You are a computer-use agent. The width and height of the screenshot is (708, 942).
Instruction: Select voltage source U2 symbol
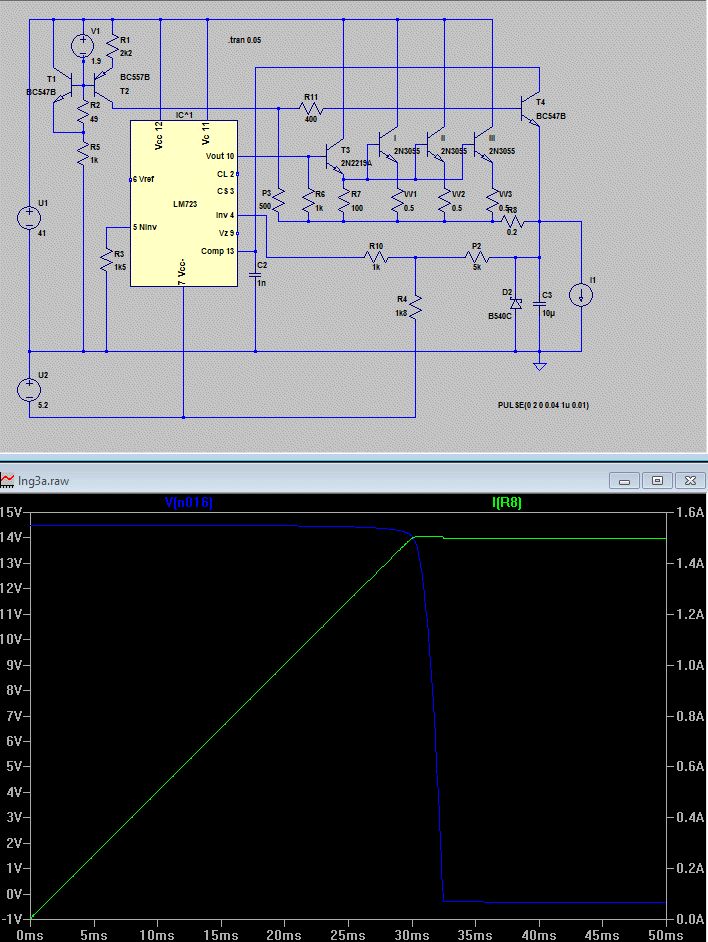tap(29, 389)
